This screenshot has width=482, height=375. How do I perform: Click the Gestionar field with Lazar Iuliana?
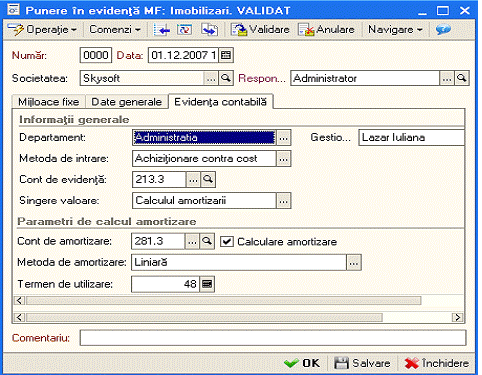[411, 137]
